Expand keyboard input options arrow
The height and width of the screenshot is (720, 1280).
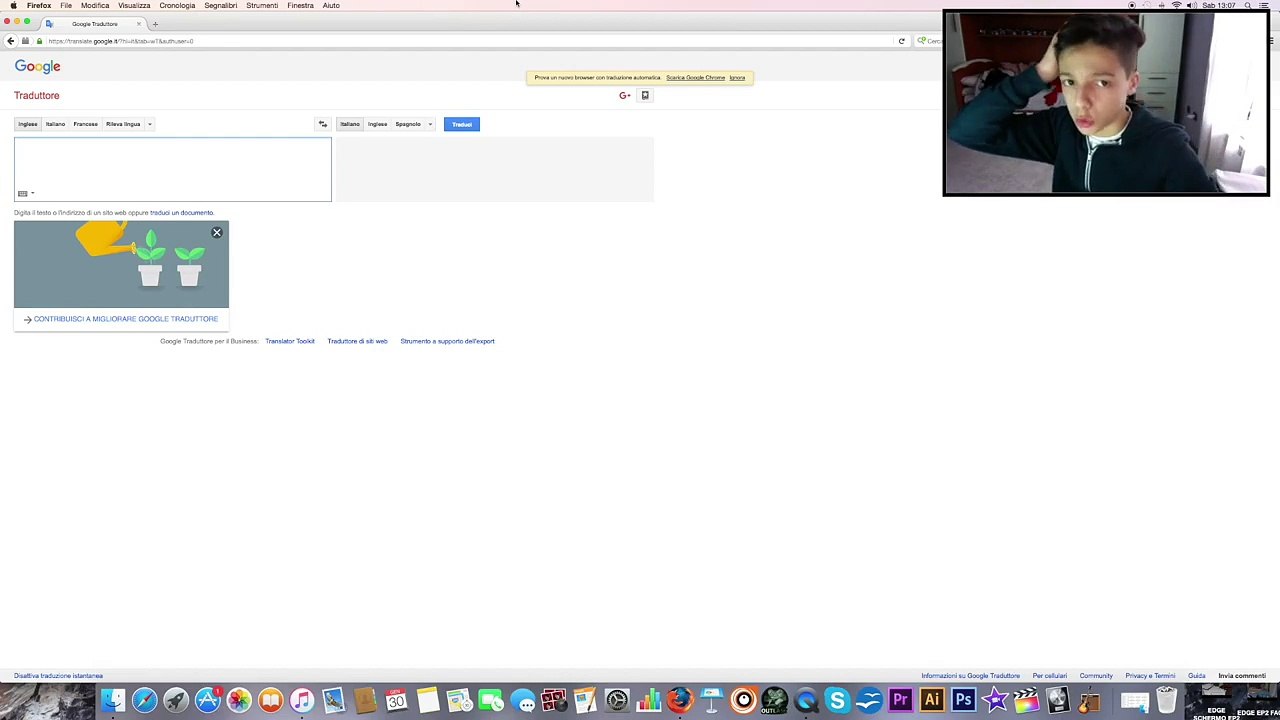(x=32, y=193)
